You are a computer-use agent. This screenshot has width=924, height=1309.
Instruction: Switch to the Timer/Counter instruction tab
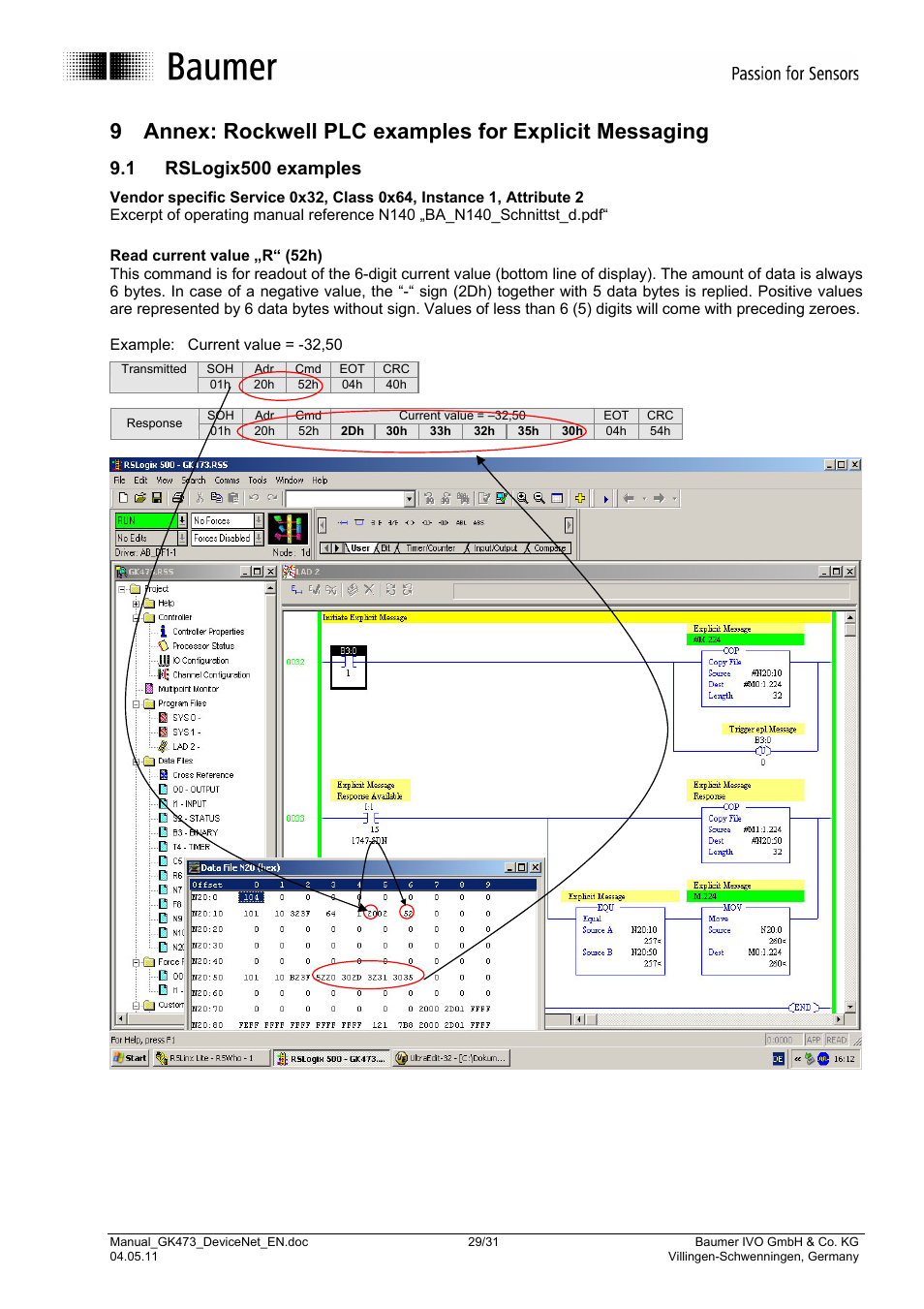(x=430, y=548)
